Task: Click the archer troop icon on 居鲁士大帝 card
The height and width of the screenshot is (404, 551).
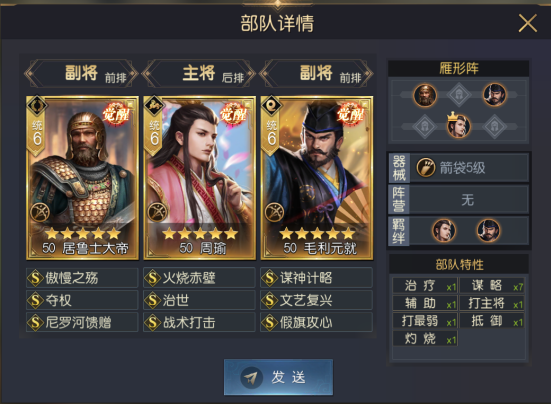Action: (39, 213)
